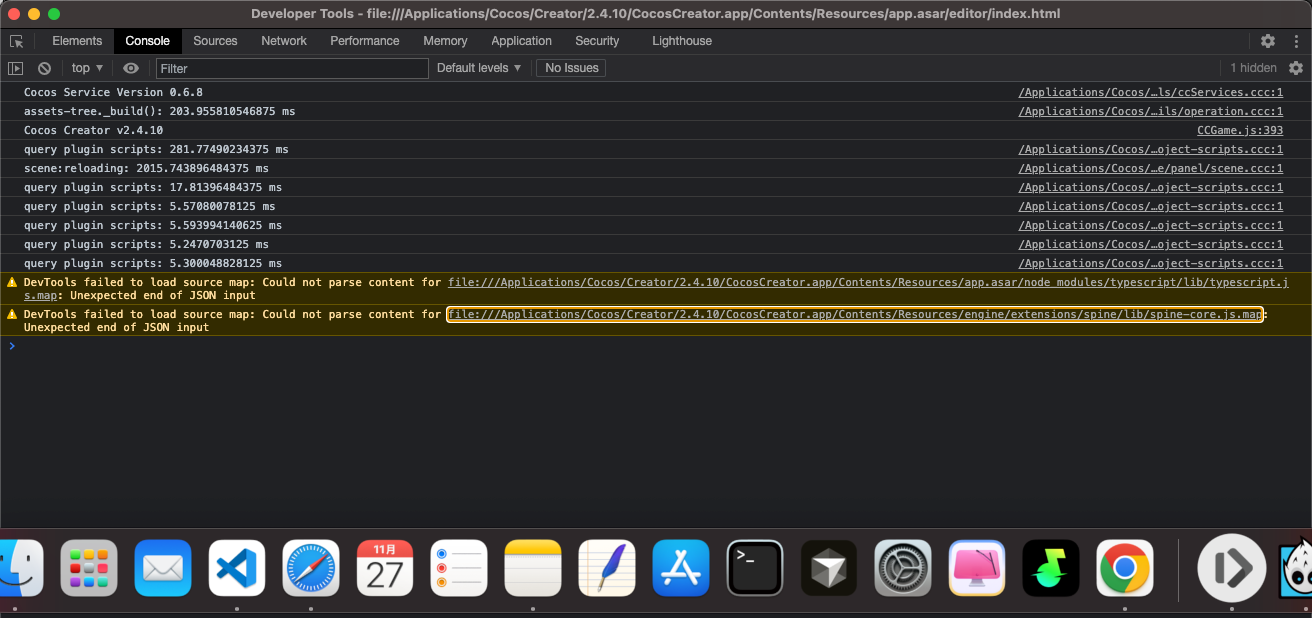Click the No Issues button
Screen dimensions: 1312x618
(571, 68)
